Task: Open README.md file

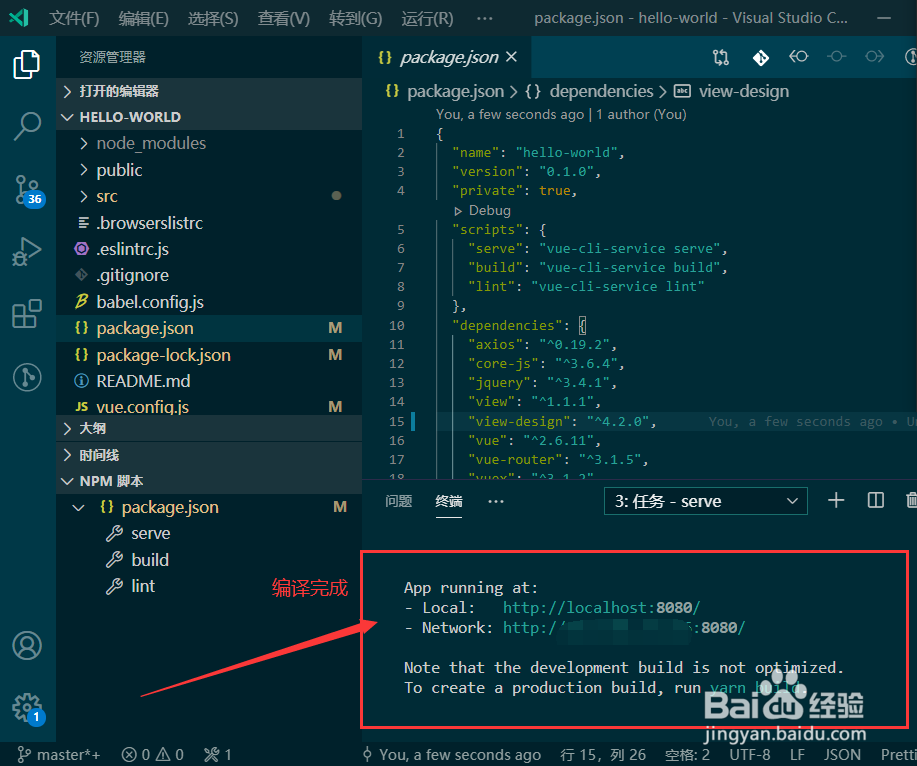Action: point(209,381)
